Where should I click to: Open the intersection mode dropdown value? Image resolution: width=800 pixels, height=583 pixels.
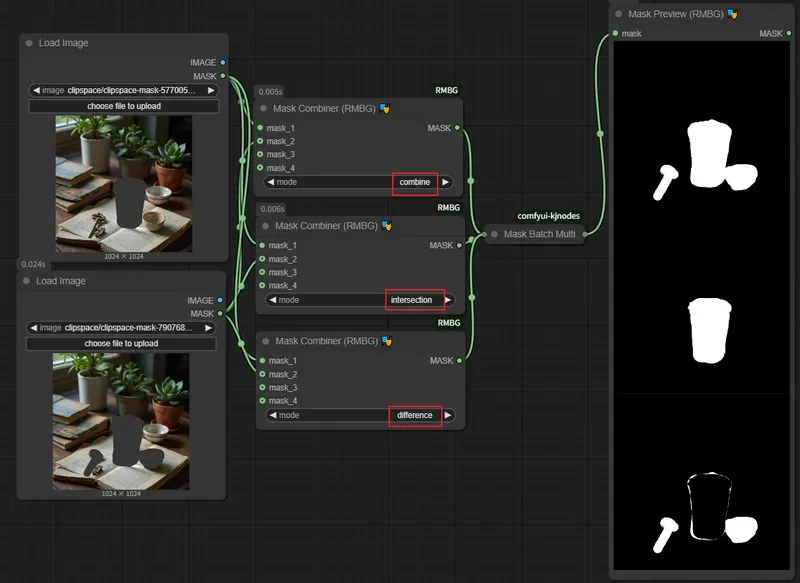click(411, 300)
